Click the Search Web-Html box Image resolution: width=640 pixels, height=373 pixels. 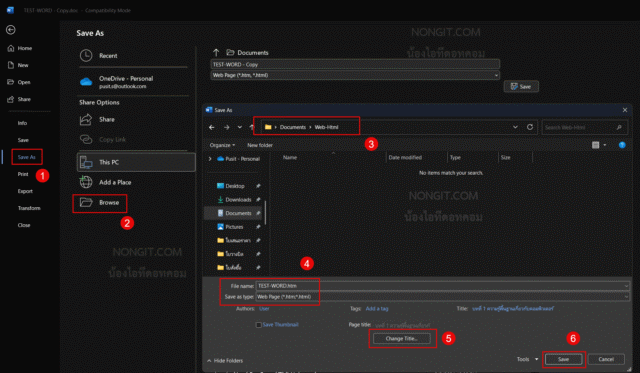pyautogui.click(x=584, y=127)
